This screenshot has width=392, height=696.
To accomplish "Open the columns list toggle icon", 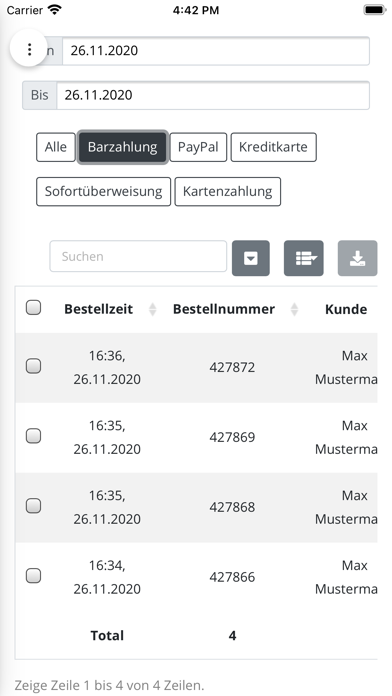I will 304,258.
